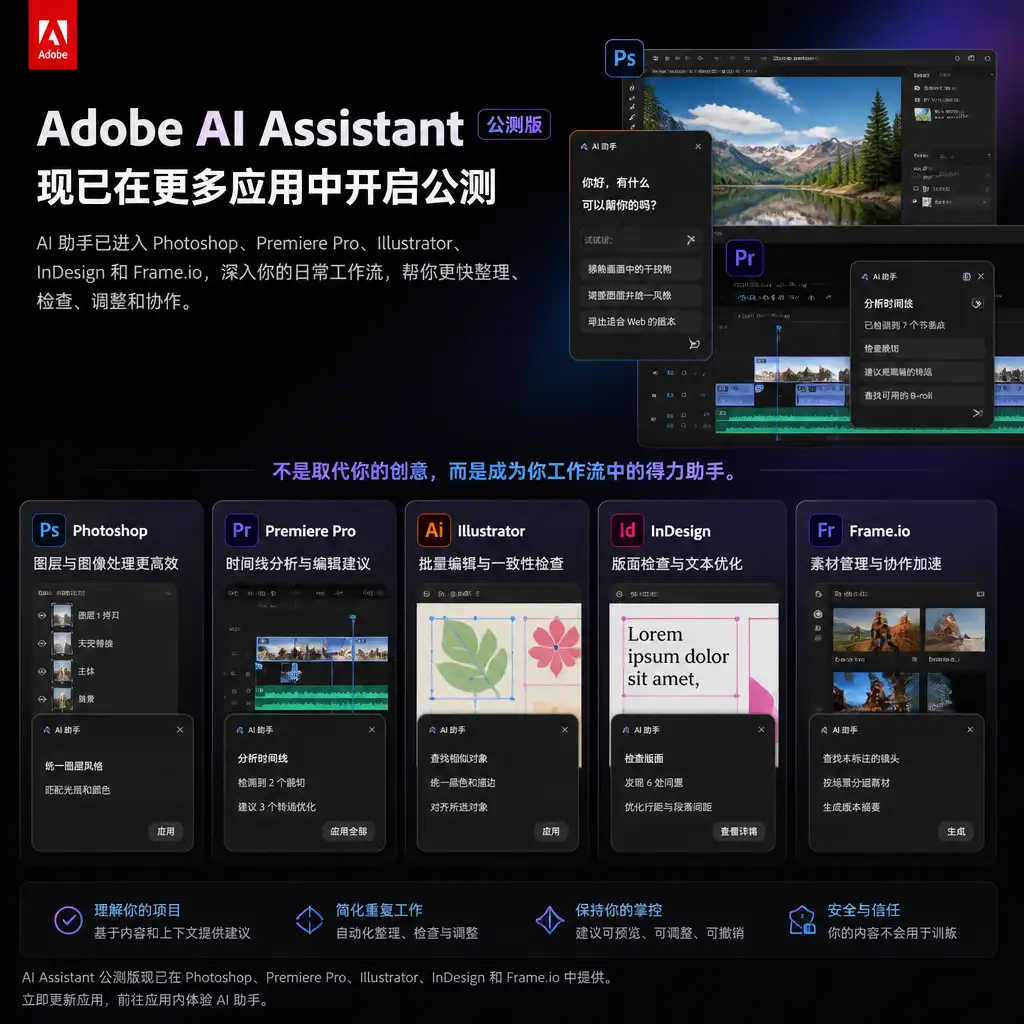Click the sparkle icon beside 保持你的掌控

549,920
